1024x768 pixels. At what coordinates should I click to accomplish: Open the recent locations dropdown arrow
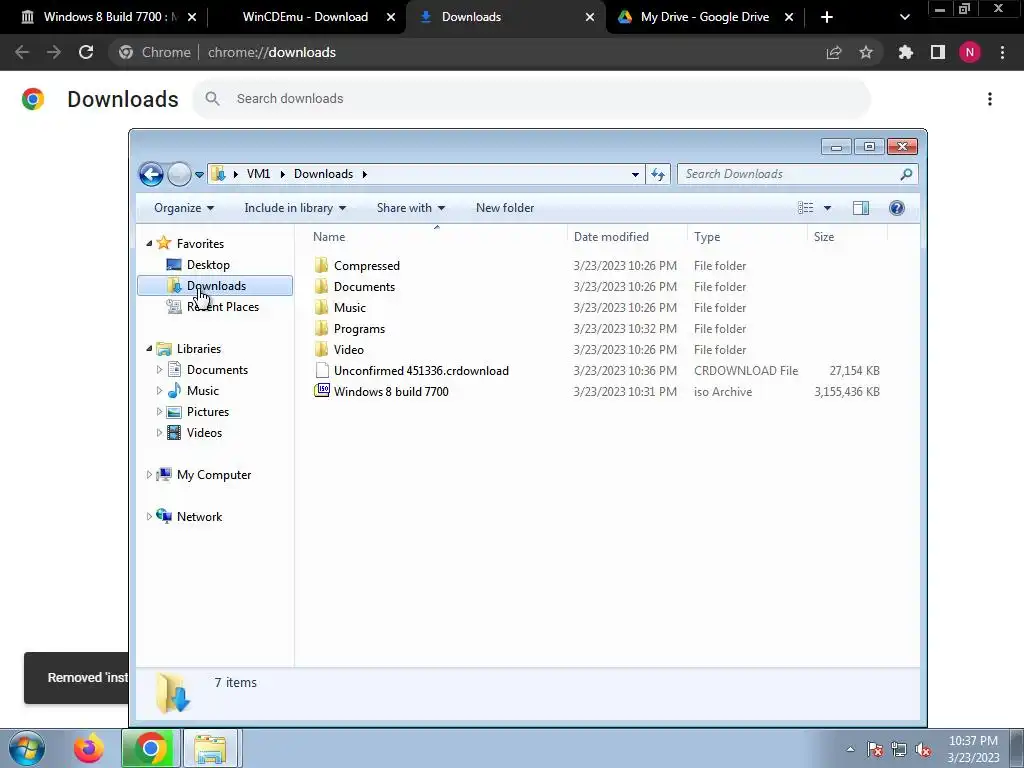[199, 174]
